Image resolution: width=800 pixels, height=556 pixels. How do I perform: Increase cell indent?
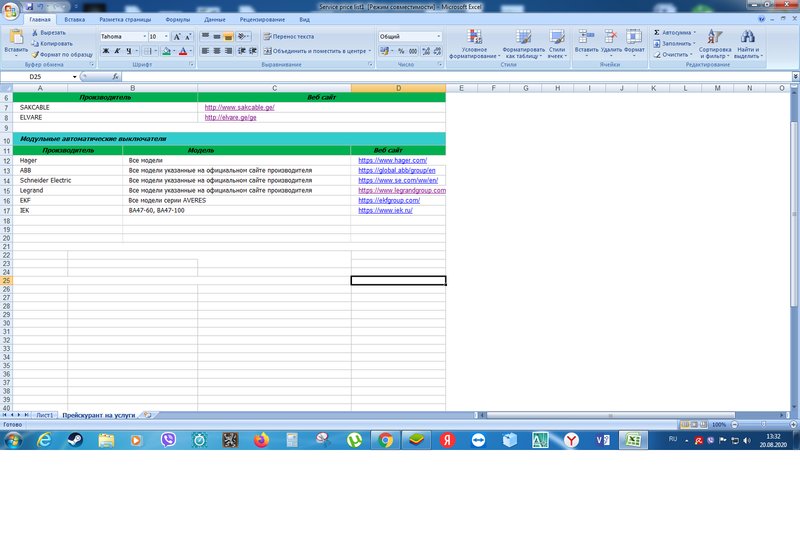click(x=253, y=51)
